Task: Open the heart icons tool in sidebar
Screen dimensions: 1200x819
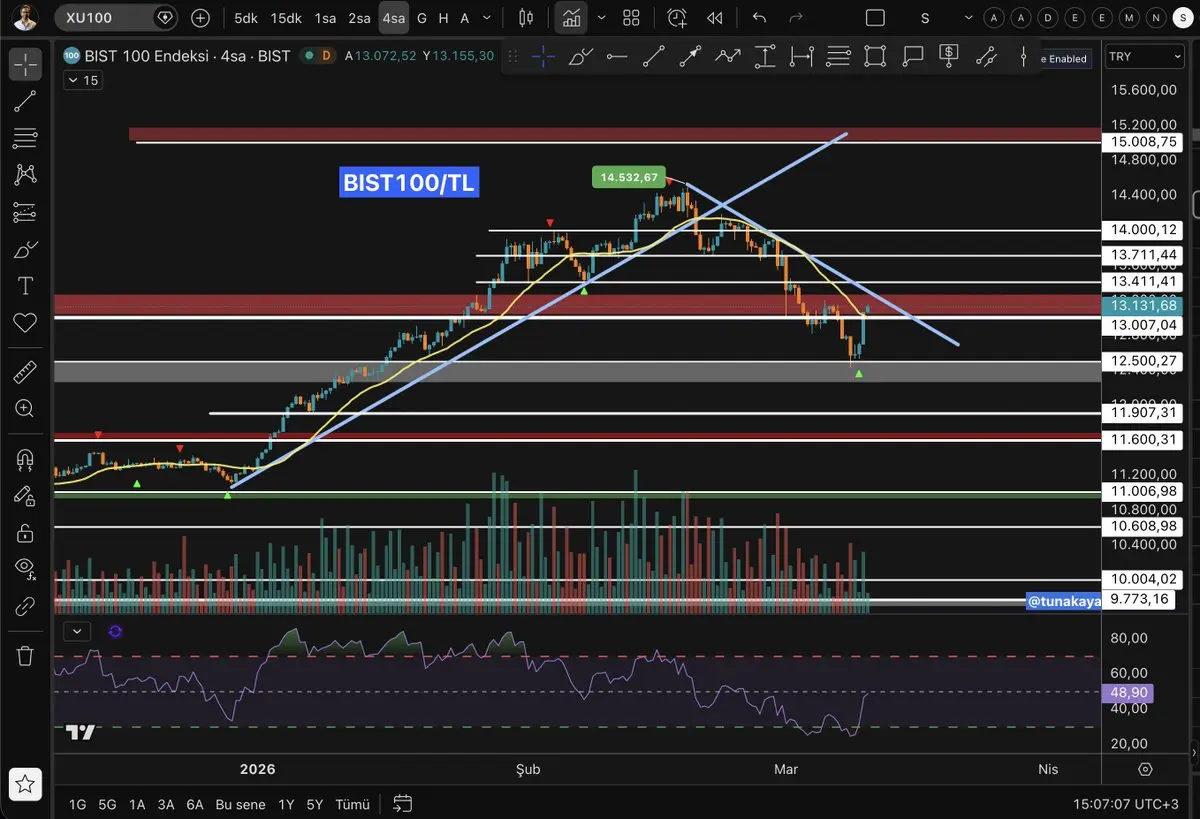Action: pyautogui.click(x=25, y=323)
